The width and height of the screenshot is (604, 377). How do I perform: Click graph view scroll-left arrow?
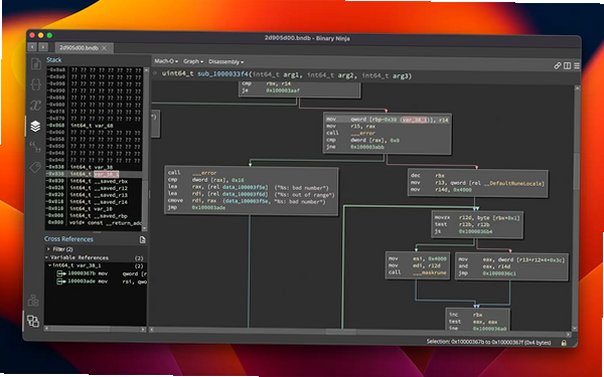pos(152,330)
